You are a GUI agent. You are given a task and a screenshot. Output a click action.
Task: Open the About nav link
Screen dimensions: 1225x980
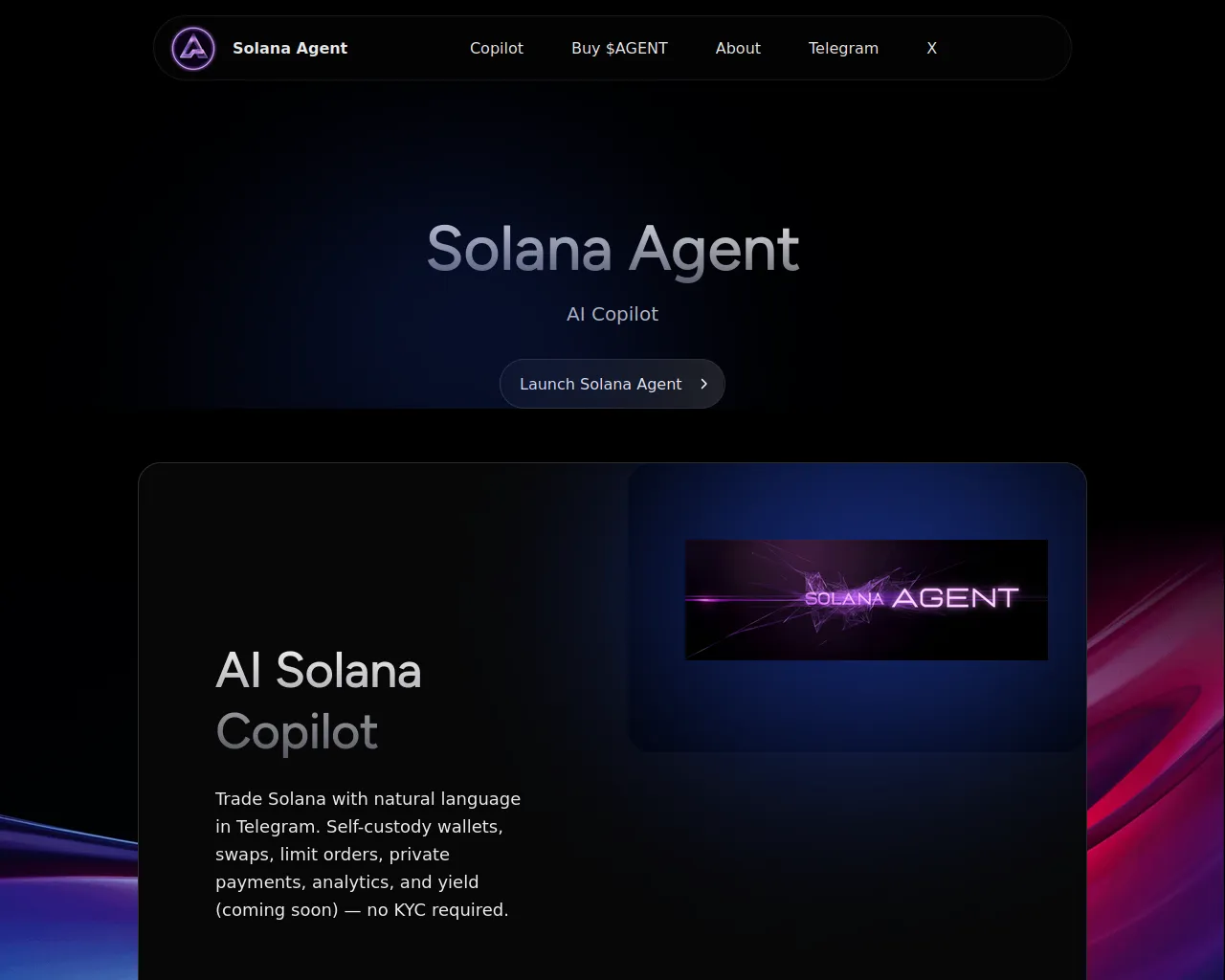[x=738, y=48]
